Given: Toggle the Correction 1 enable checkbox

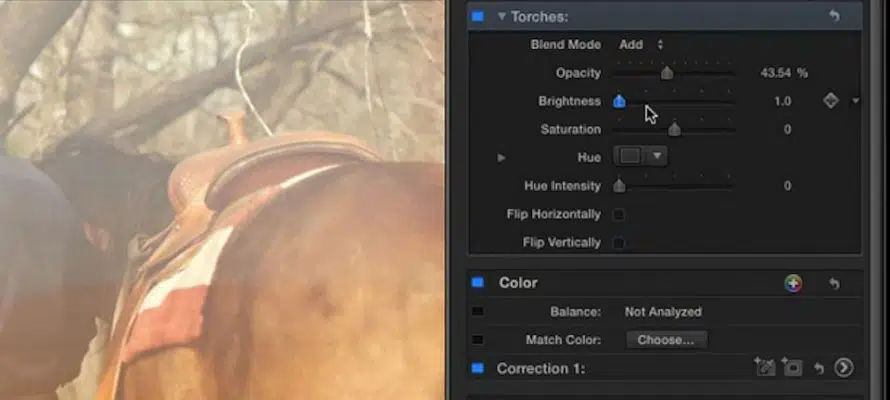Looking at the screenshot, I should point(477,368).
